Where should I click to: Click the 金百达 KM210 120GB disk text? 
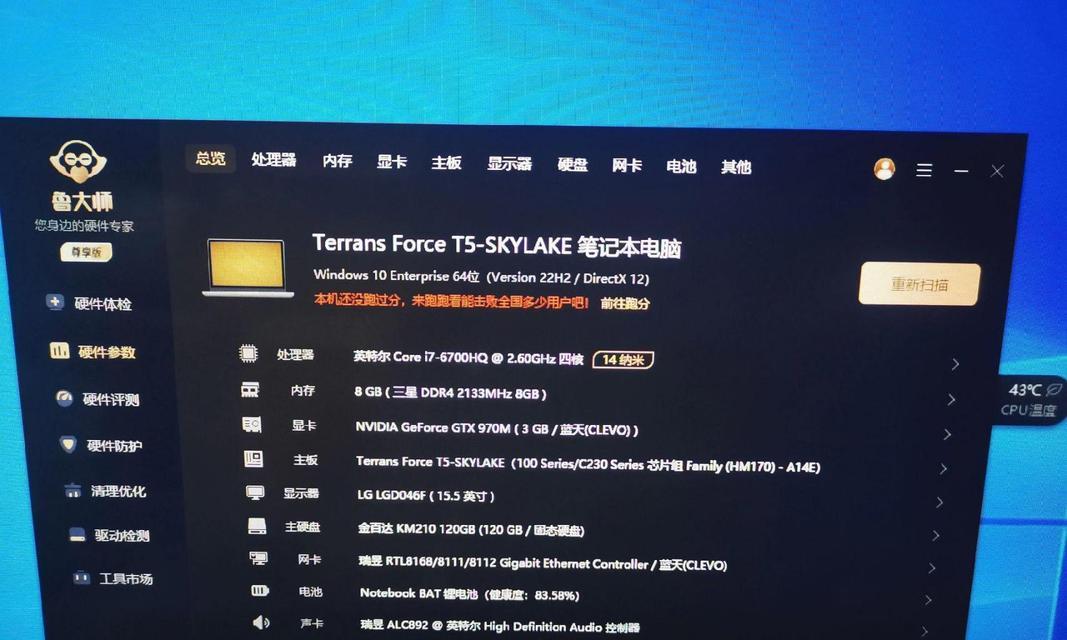471,529
